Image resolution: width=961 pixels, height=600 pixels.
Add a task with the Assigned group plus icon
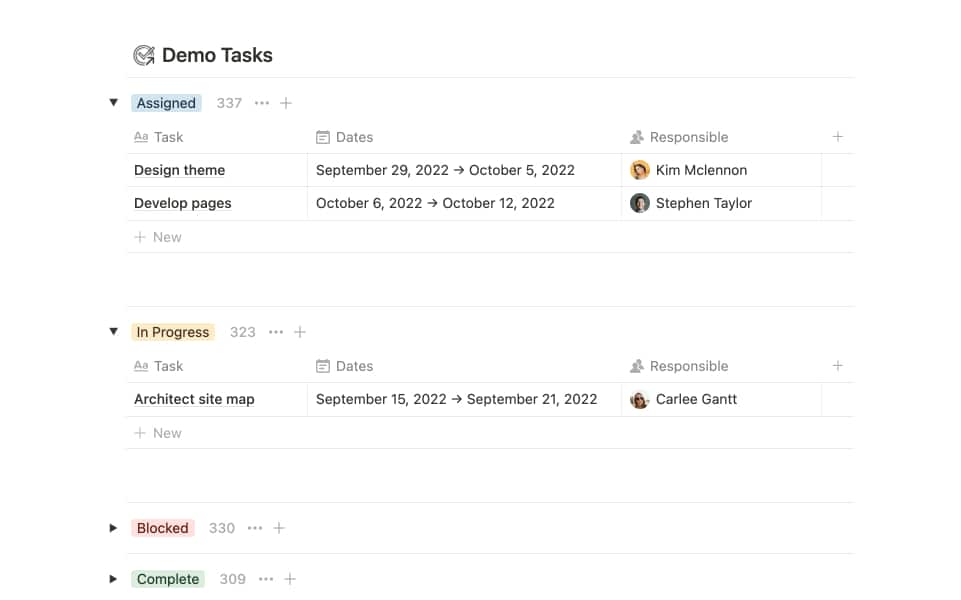286,103
